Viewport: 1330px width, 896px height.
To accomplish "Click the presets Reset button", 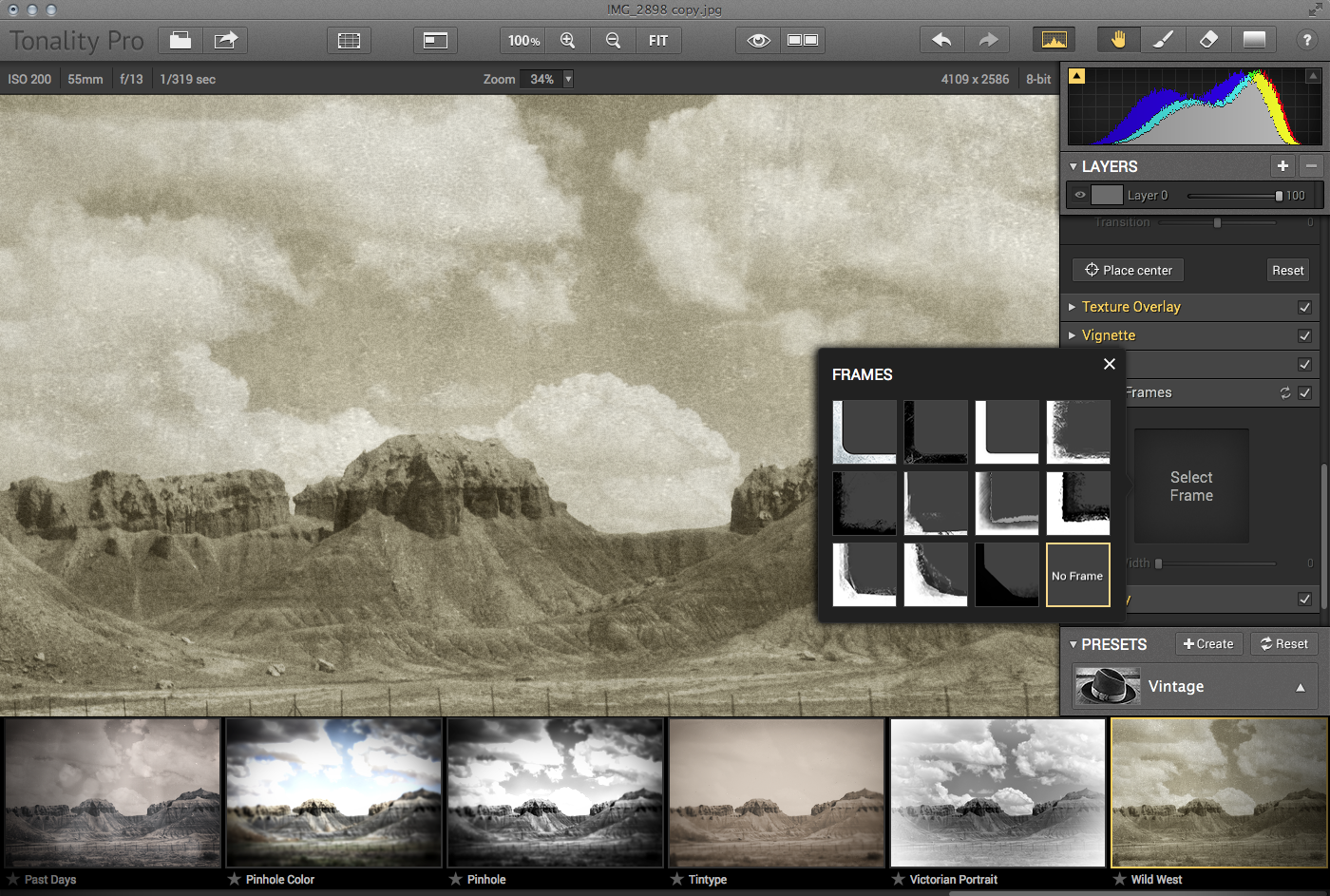I will (x=1284, y=643).
